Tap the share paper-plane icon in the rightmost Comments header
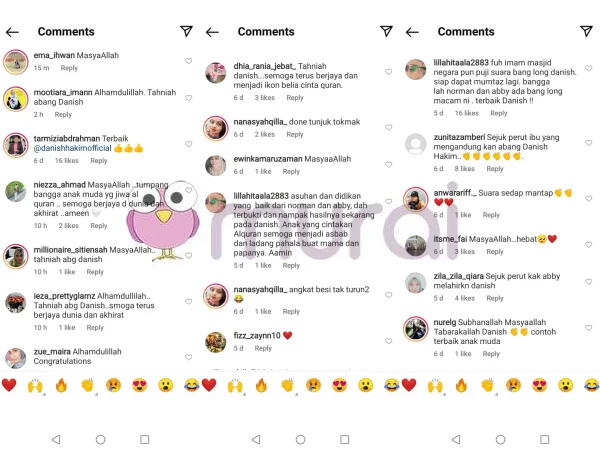 coord(586,31)
